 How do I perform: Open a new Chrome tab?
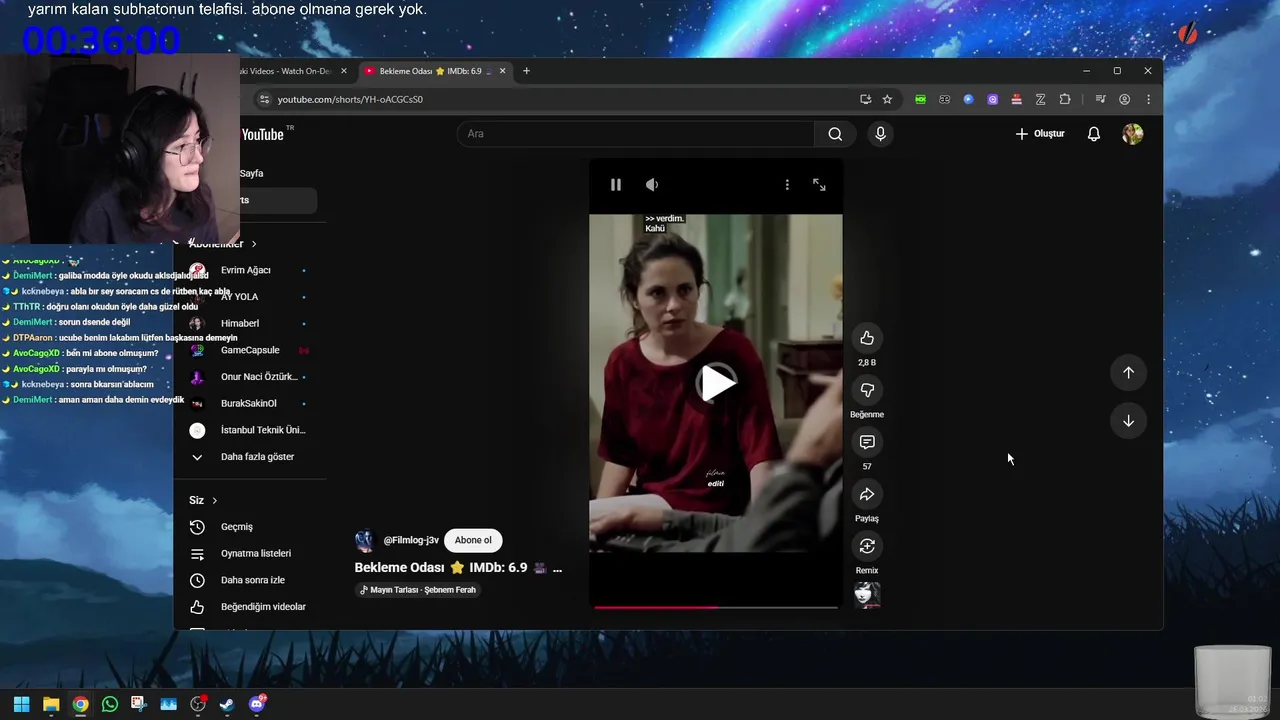point(526,71)
